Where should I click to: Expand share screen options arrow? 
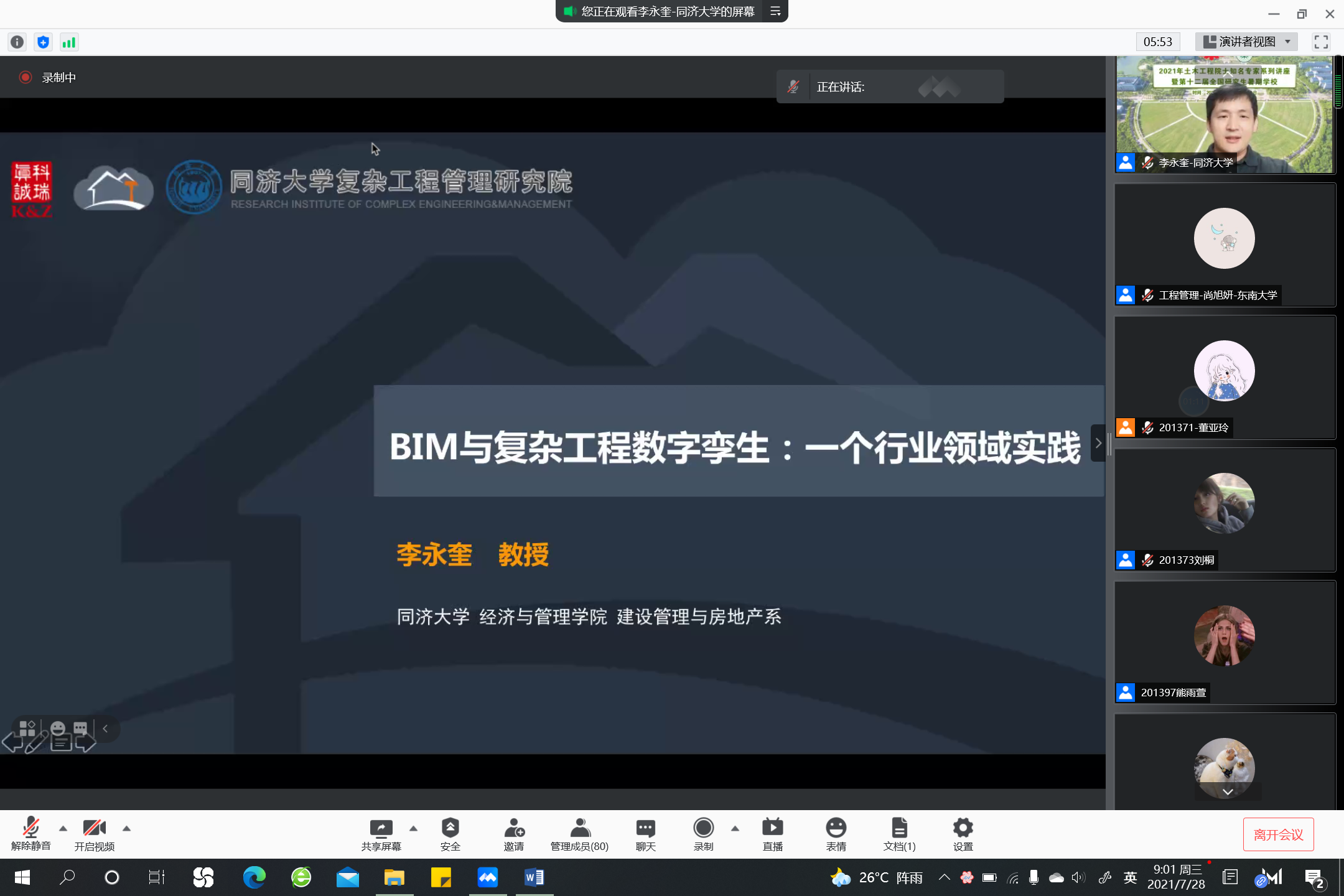click(x=413, y=828)
